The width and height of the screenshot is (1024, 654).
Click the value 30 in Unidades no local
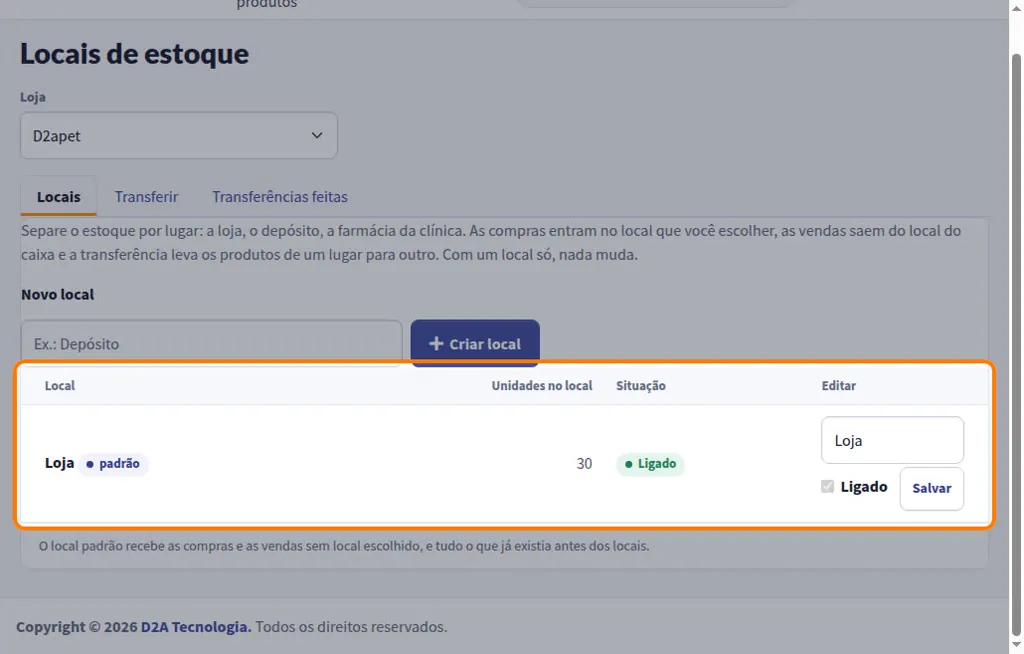(584, 463)
